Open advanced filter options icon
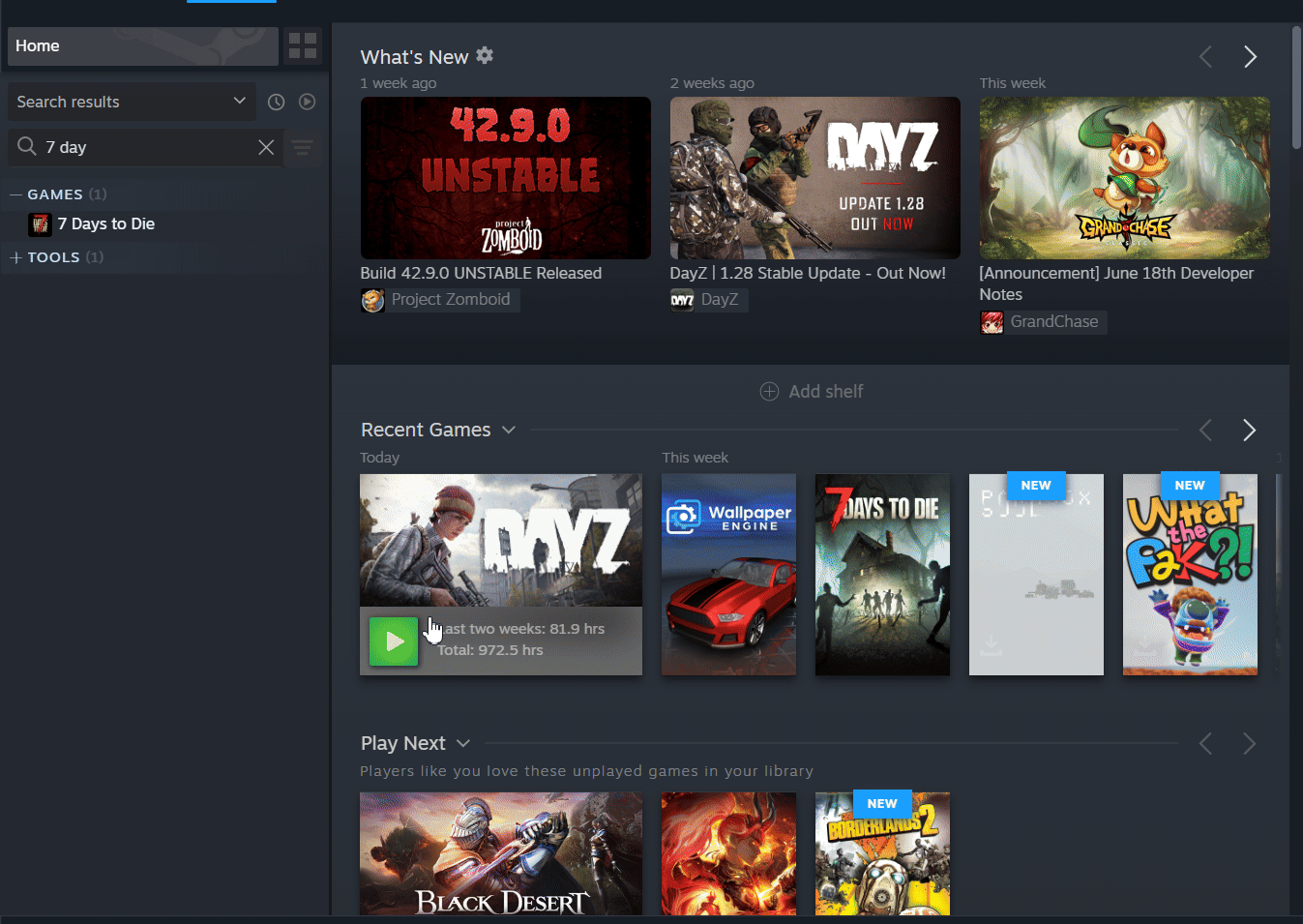Image resolution: width=1303 pixels, height=924 pixels. [x=303, y=147]
